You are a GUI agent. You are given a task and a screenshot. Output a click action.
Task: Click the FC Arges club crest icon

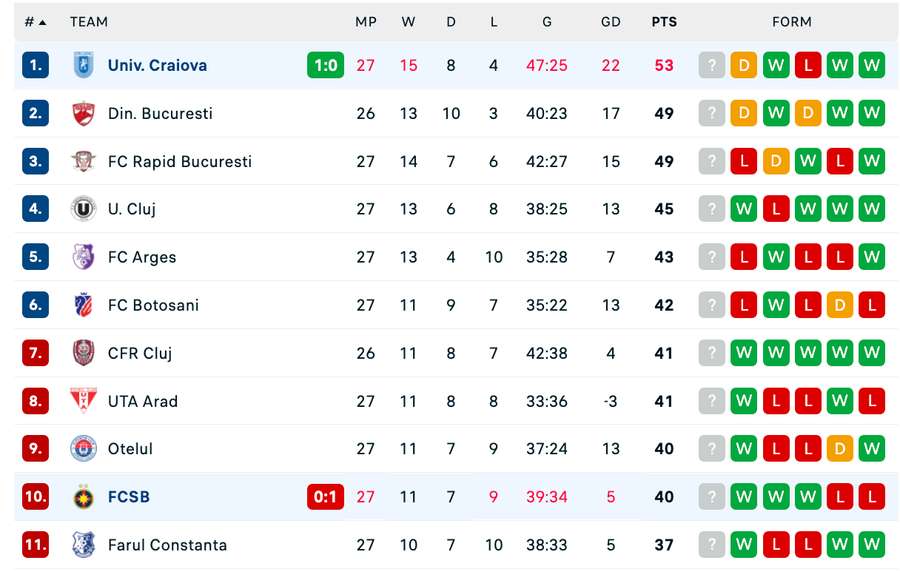(83, 257)
